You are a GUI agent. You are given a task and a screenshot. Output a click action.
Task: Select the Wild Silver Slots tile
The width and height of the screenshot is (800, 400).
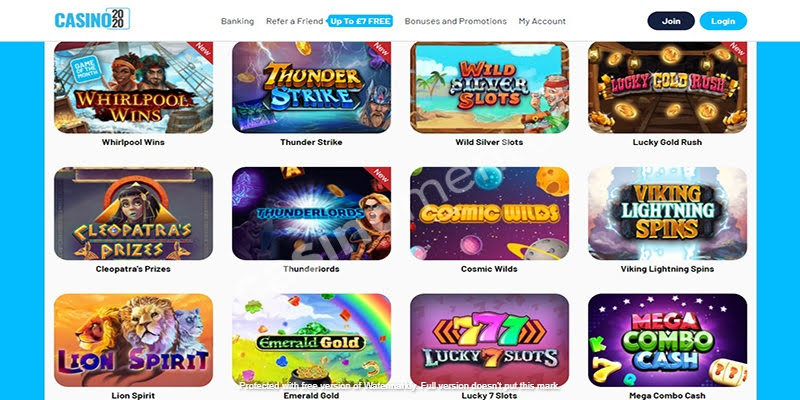tap(489, 87)
